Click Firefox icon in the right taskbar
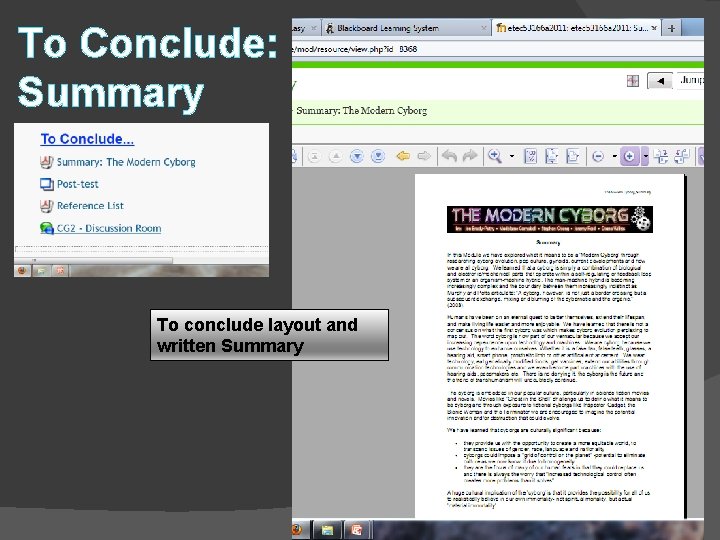The width and height of the screenshot is (720, 540). click(x=298, y=530)
